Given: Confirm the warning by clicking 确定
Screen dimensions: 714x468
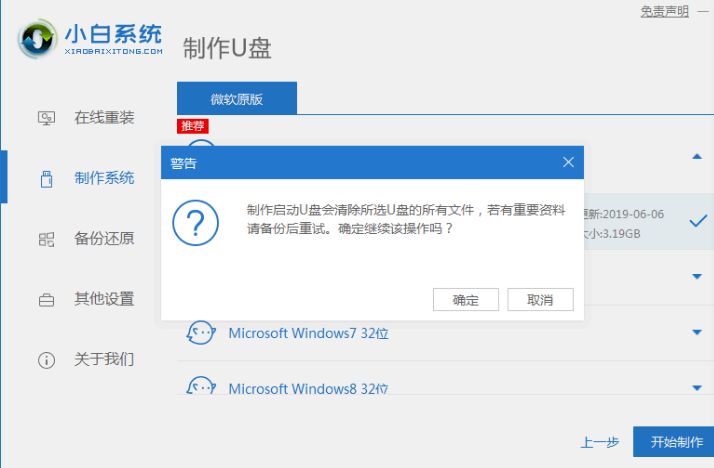Looking at the screenshot, I should (466, 300).
